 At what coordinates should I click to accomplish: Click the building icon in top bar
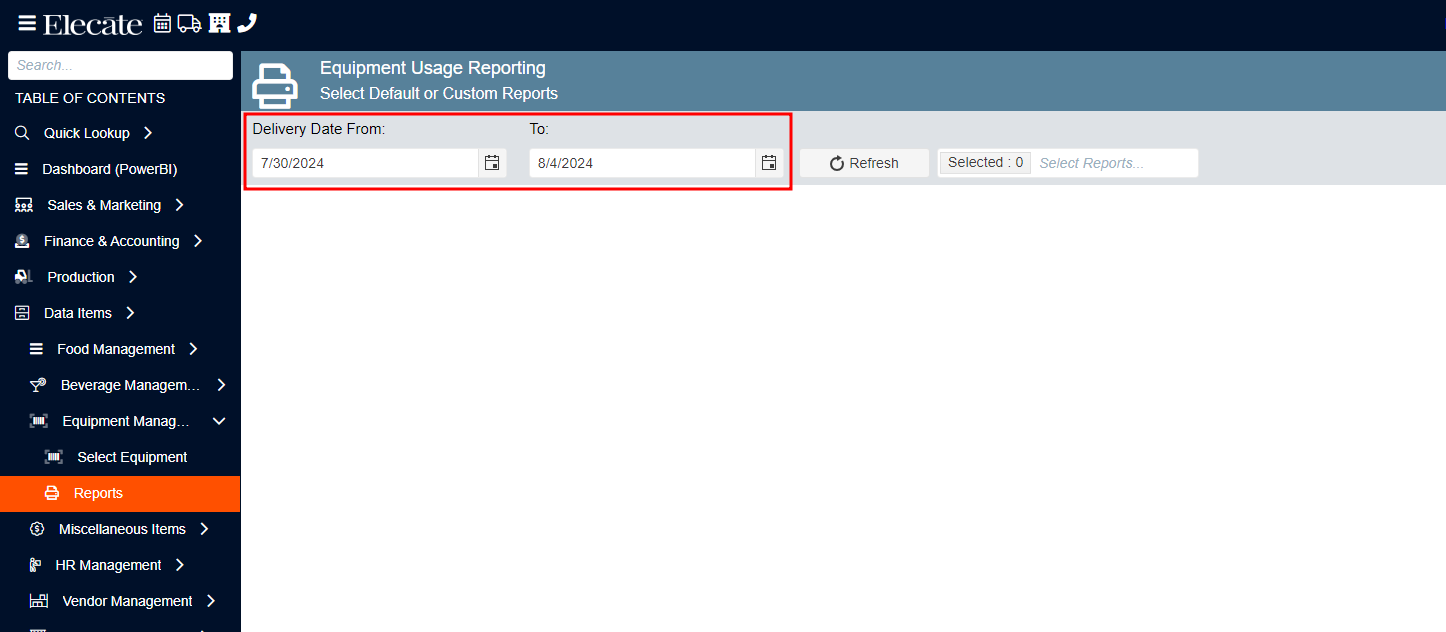pyautogui.click(x=219, y=23)
